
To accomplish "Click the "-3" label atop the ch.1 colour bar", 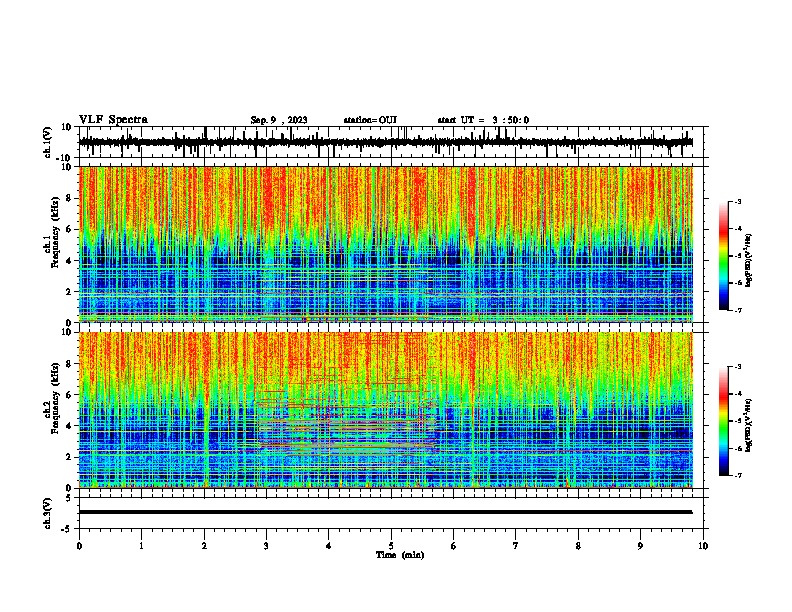I will tap(737, 201).
